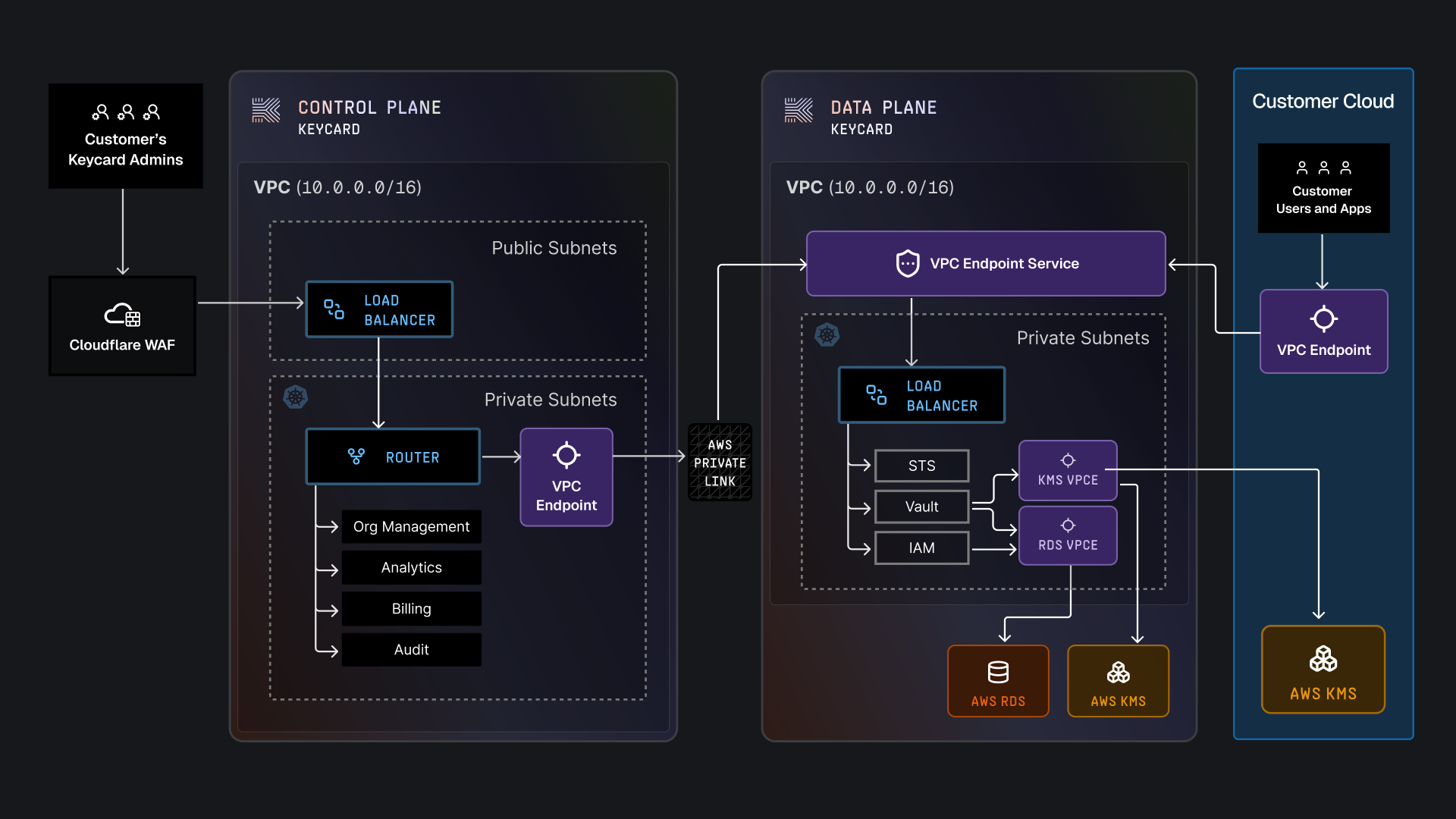Select the Kubernetes icon near Private Subnets
The image size is (1456, 819).
(x=296, y=397)
